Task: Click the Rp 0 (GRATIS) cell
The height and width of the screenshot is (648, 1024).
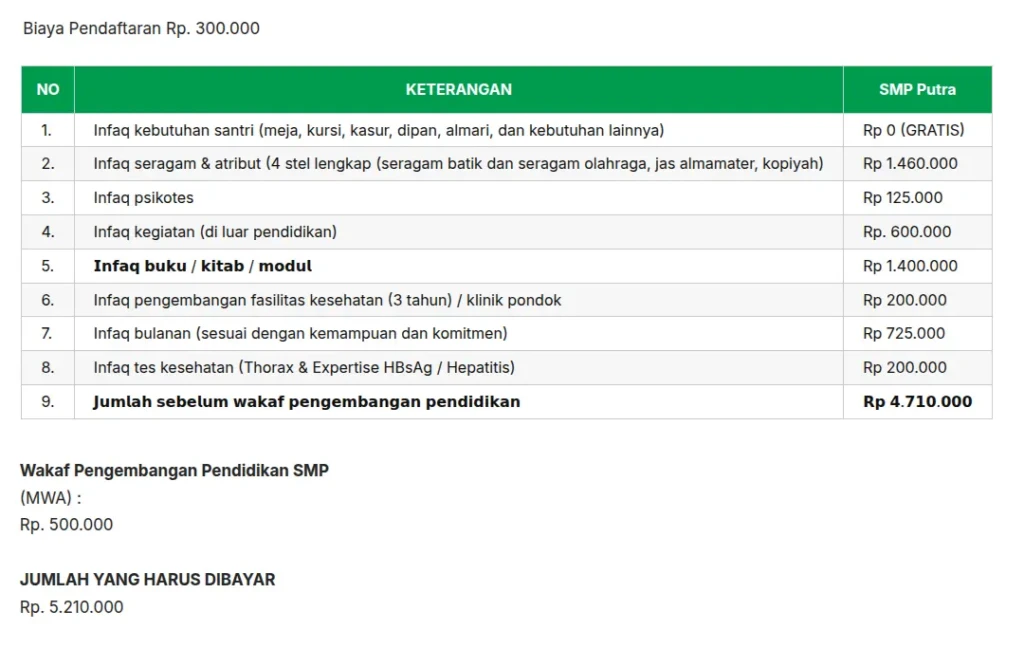Action: pos(913,130)
